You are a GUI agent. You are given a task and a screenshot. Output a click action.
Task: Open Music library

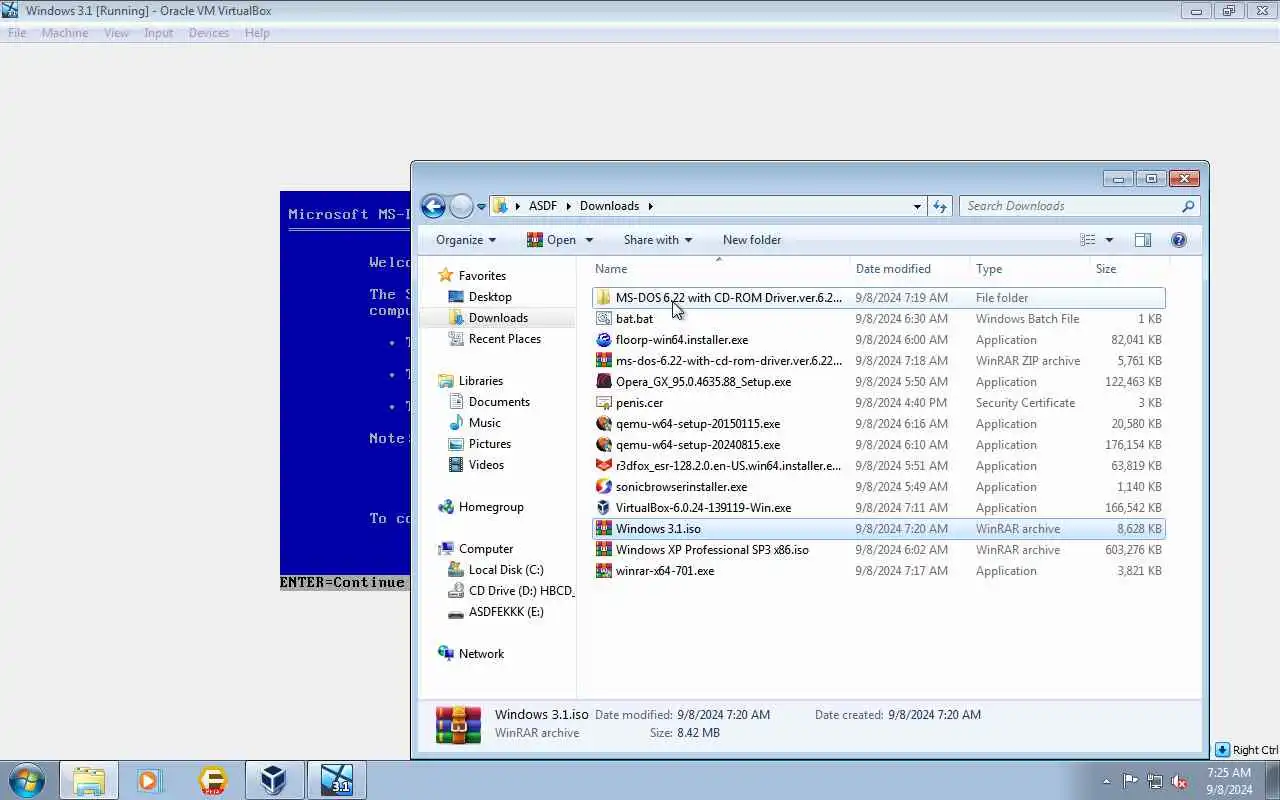coord(485,423)
